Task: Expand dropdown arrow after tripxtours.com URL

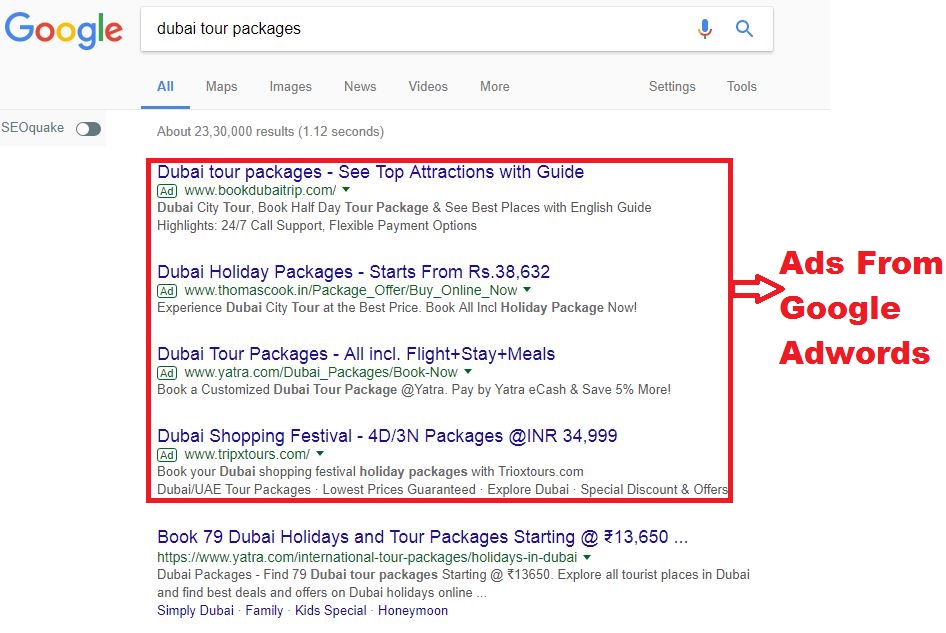Action: click(320, 453)
